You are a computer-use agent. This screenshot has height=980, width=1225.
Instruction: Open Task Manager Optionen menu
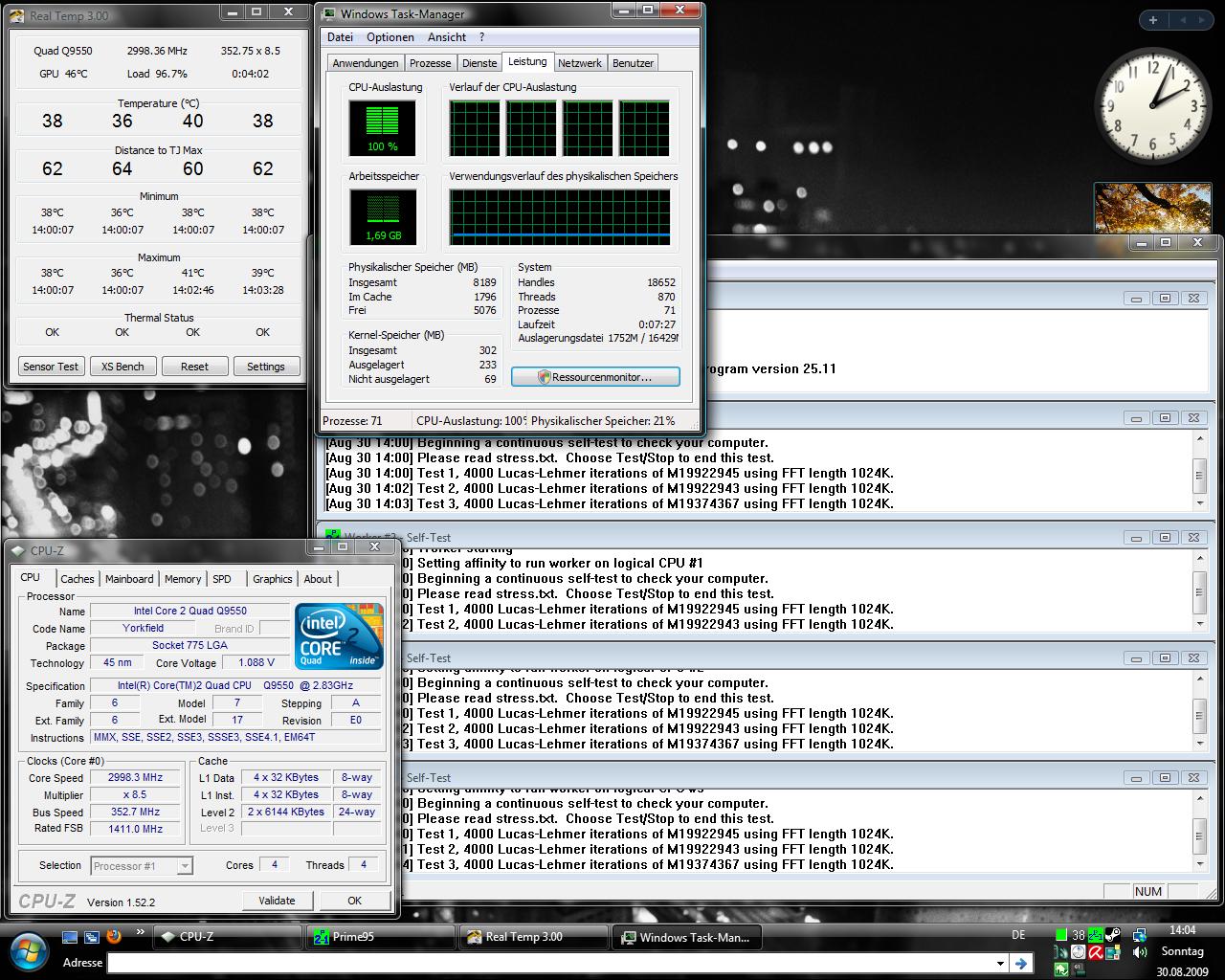click(390, 37)
